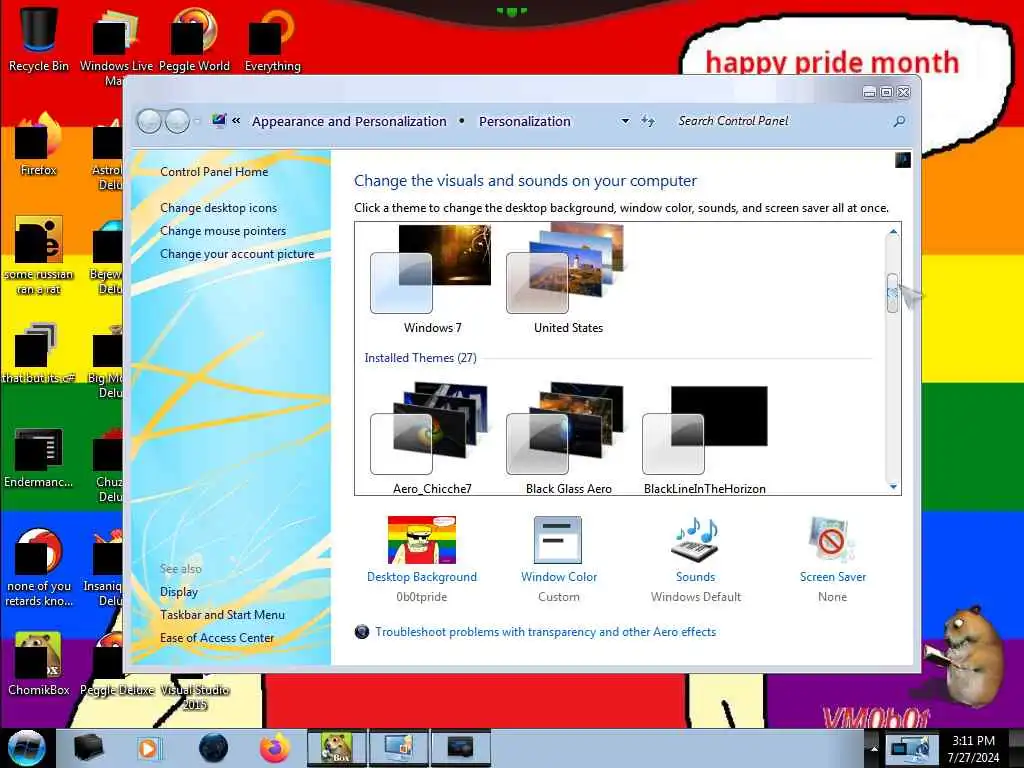1024x768 pixels.
Task: Click the Personalization taskbar window button
Action: click(399, 748)
